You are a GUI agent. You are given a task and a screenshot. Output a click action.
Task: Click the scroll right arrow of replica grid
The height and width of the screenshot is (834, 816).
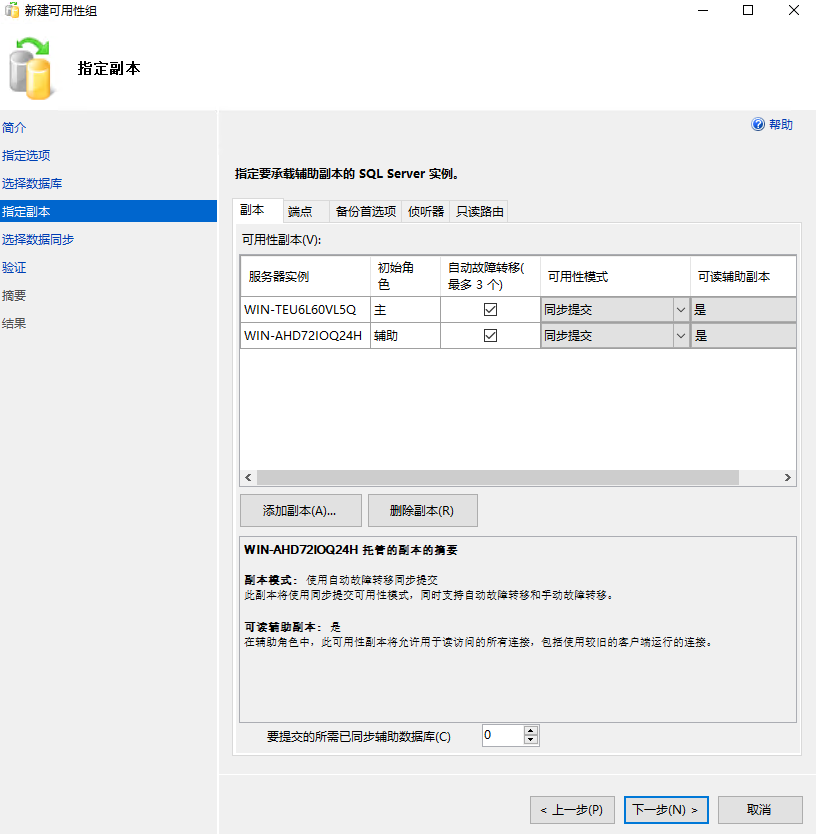(x=788, y=478)
